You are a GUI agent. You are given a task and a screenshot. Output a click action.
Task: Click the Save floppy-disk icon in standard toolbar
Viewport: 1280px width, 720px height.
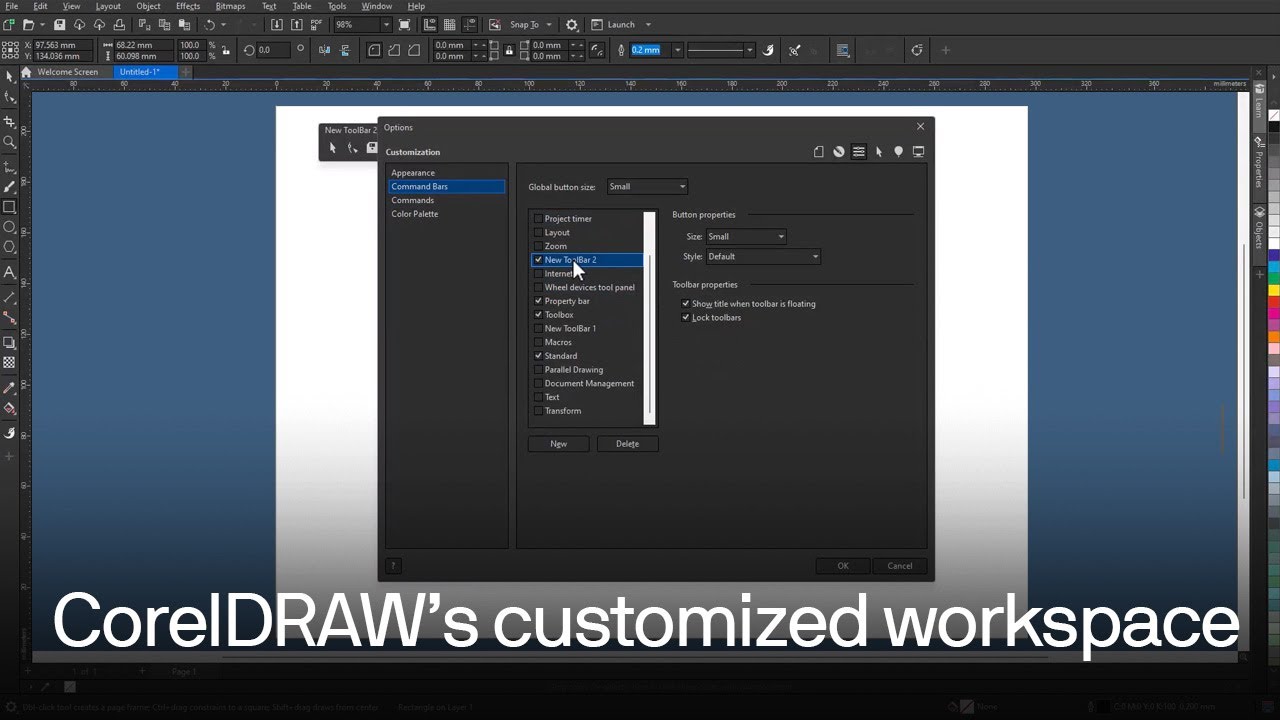click(x=60, y=24)
